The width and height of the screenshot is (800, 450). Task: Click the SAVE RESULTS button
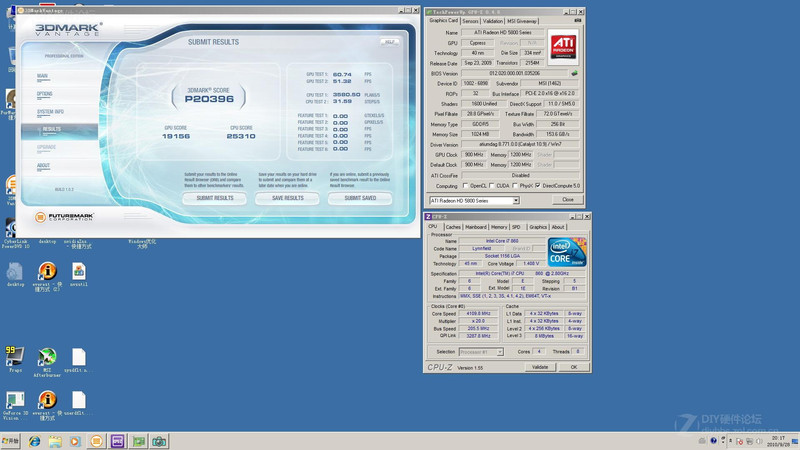pyautogui.click(x=288, y=198)
